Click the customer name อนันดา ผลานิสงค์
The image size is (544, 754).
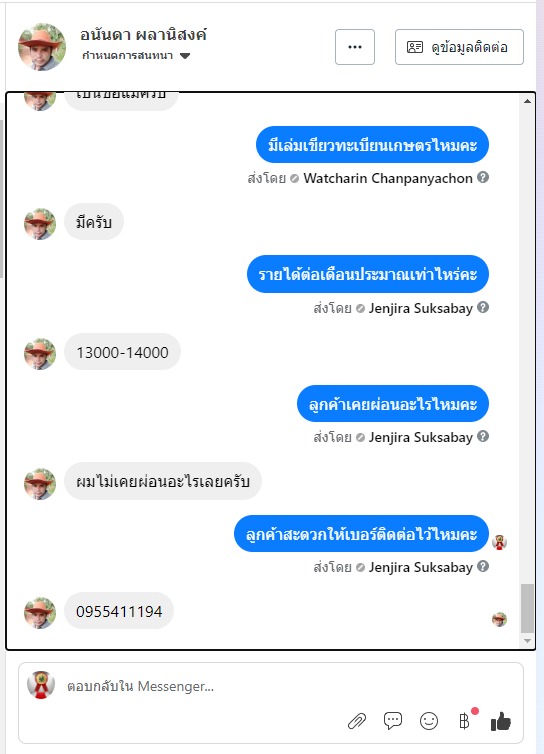[x=143, y=35]
